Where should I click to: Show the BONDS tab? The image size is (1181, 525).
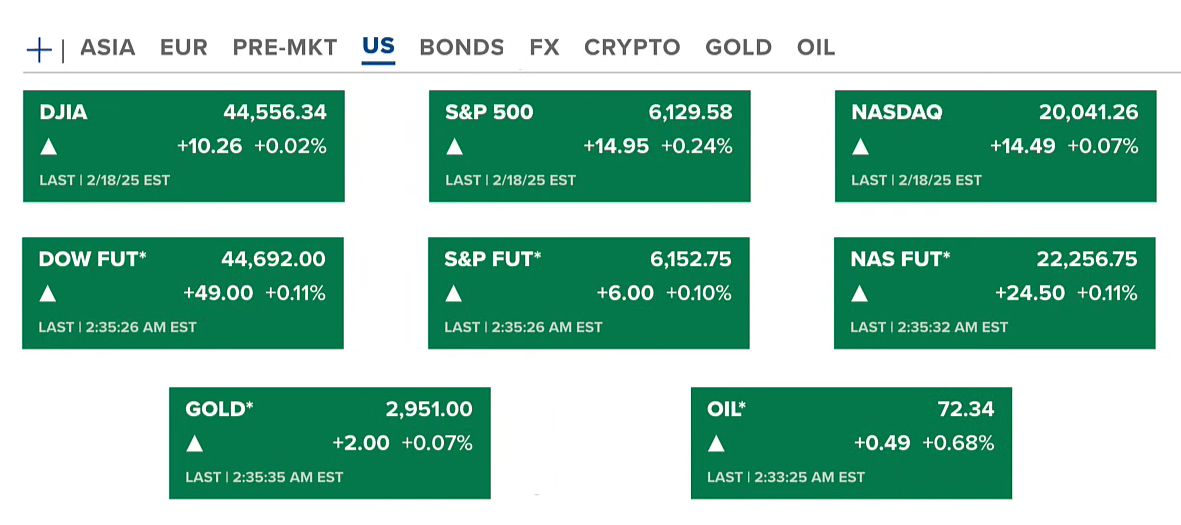coord(461,47)
